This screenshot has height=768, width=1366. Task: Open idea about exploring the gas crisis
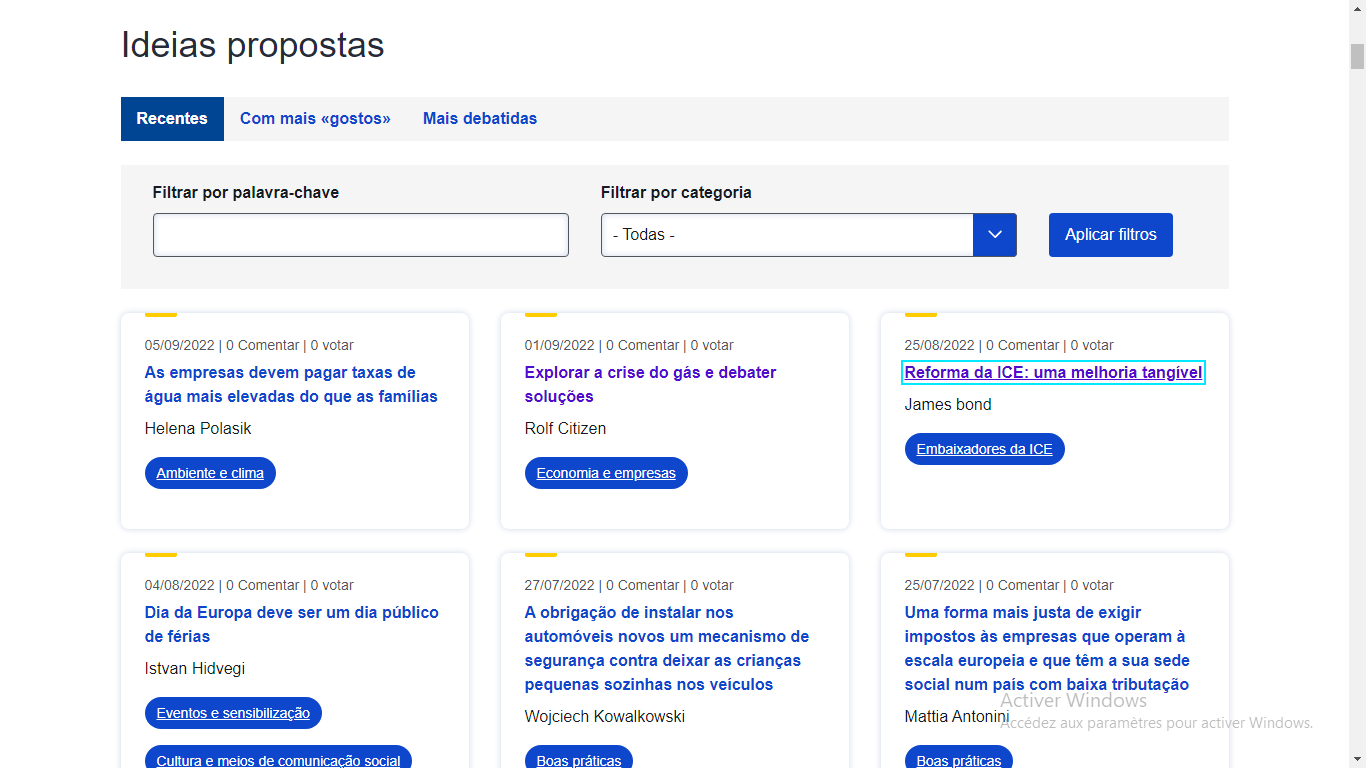pos(650,385)
